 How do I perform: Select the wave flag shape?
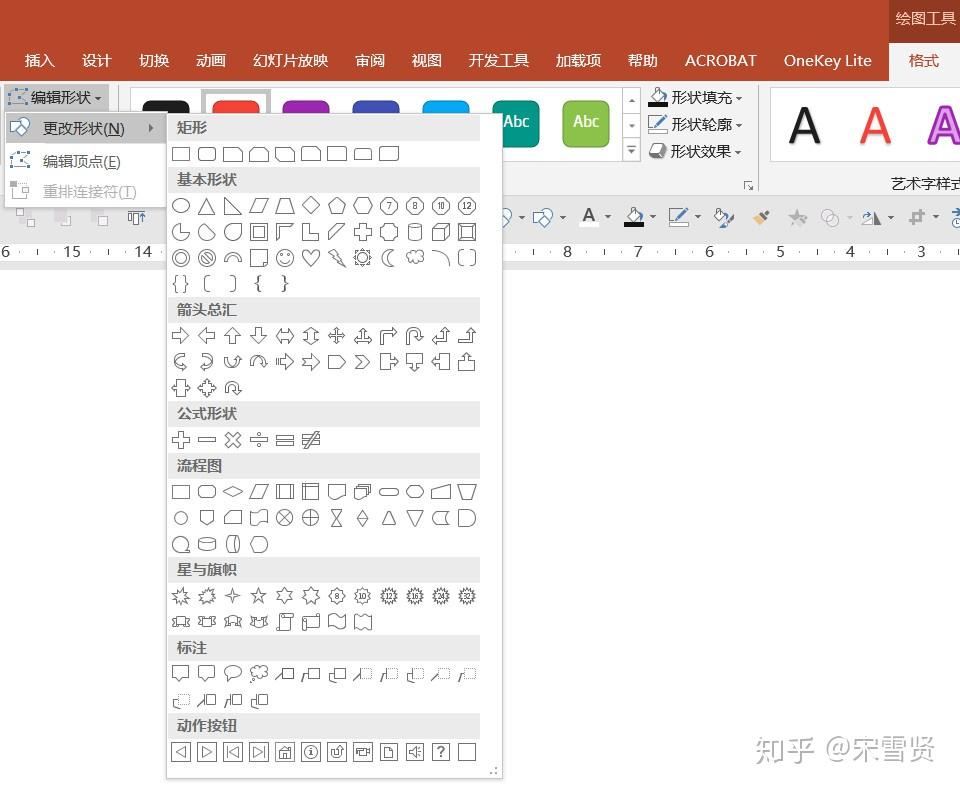[x=337, y=622]
